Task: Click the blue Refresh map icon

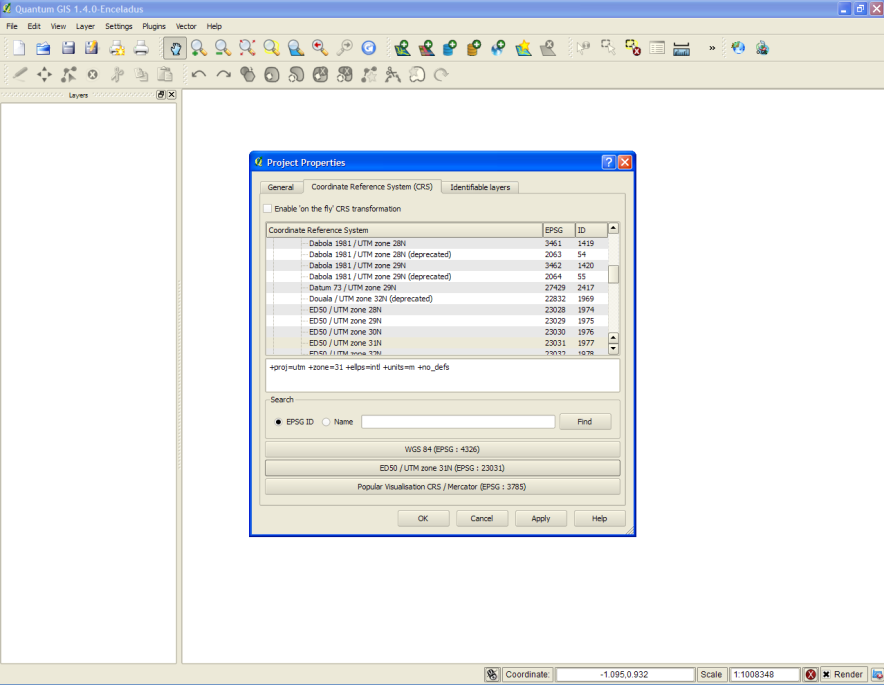Action: pos(368,48)
